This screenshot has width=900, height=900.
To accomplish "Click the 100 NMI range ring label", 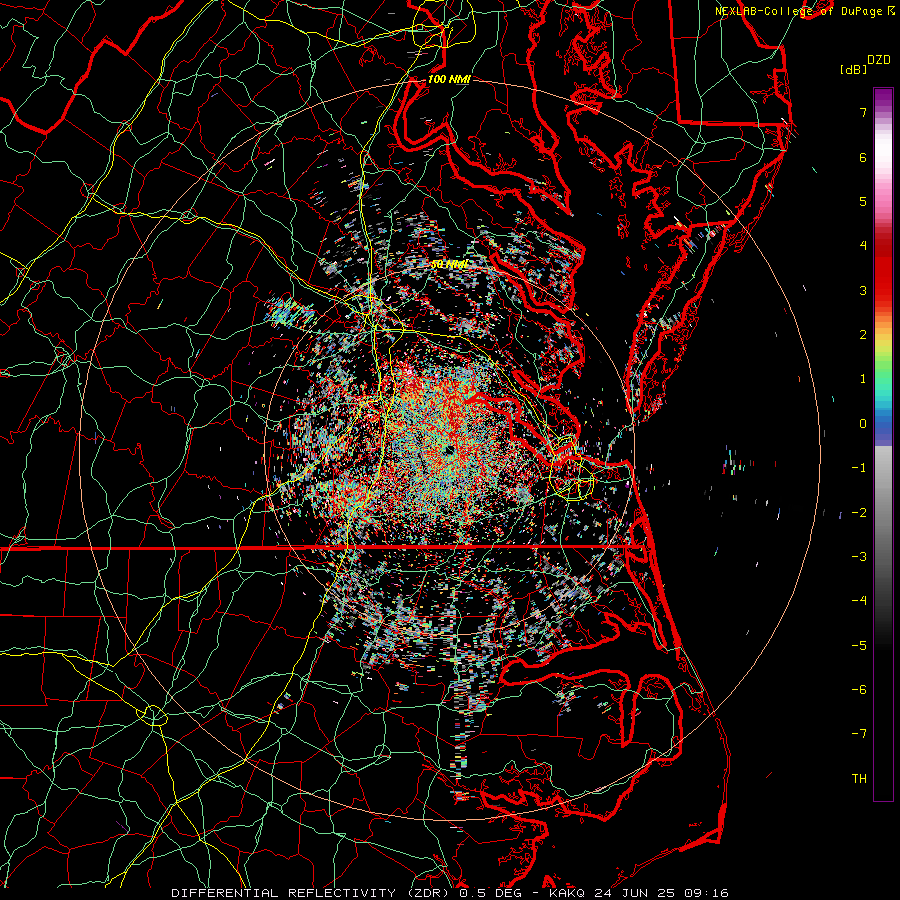I will click(449, 79).
